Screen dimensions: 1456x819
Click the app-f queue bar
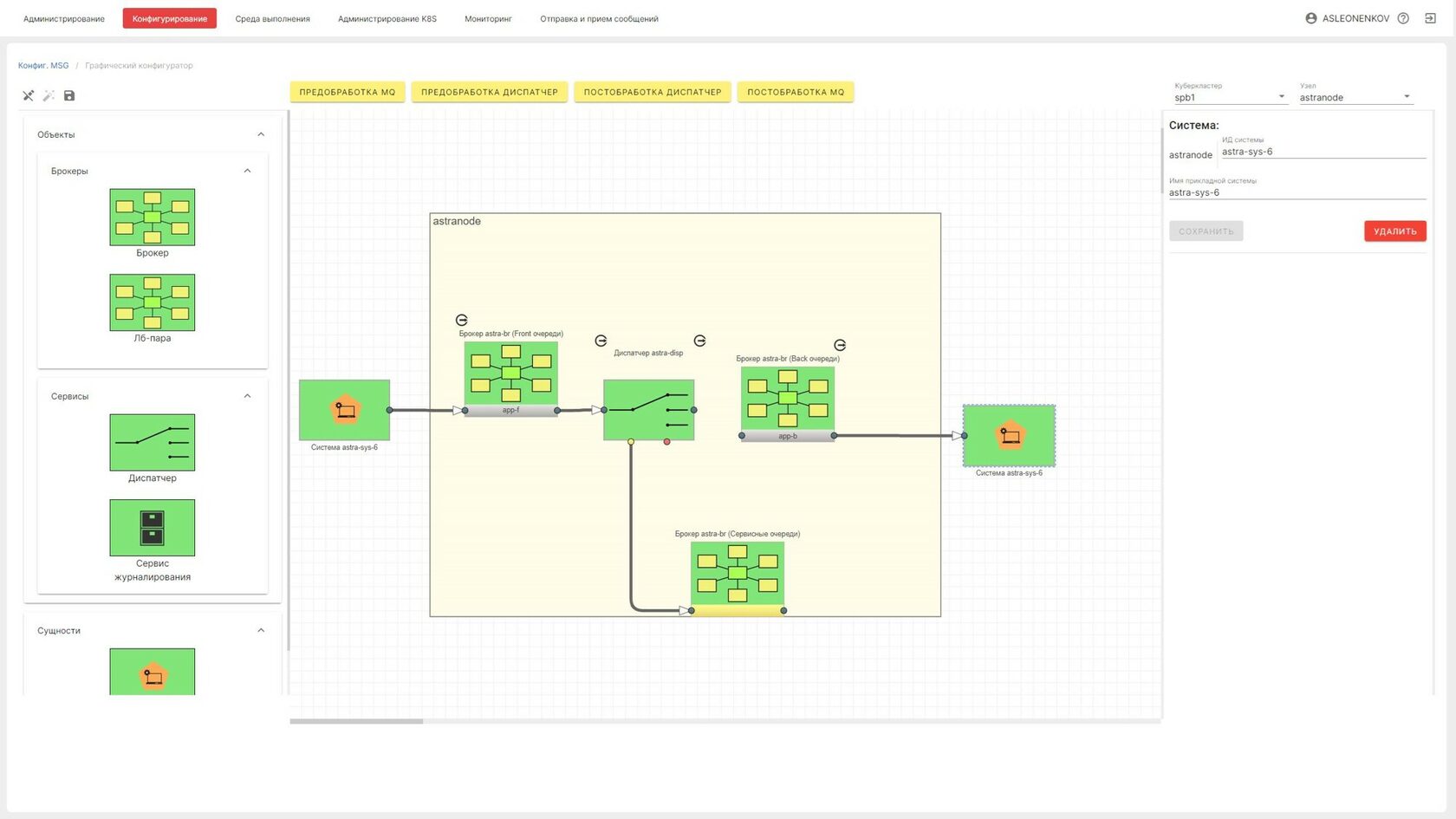point(511,411)
